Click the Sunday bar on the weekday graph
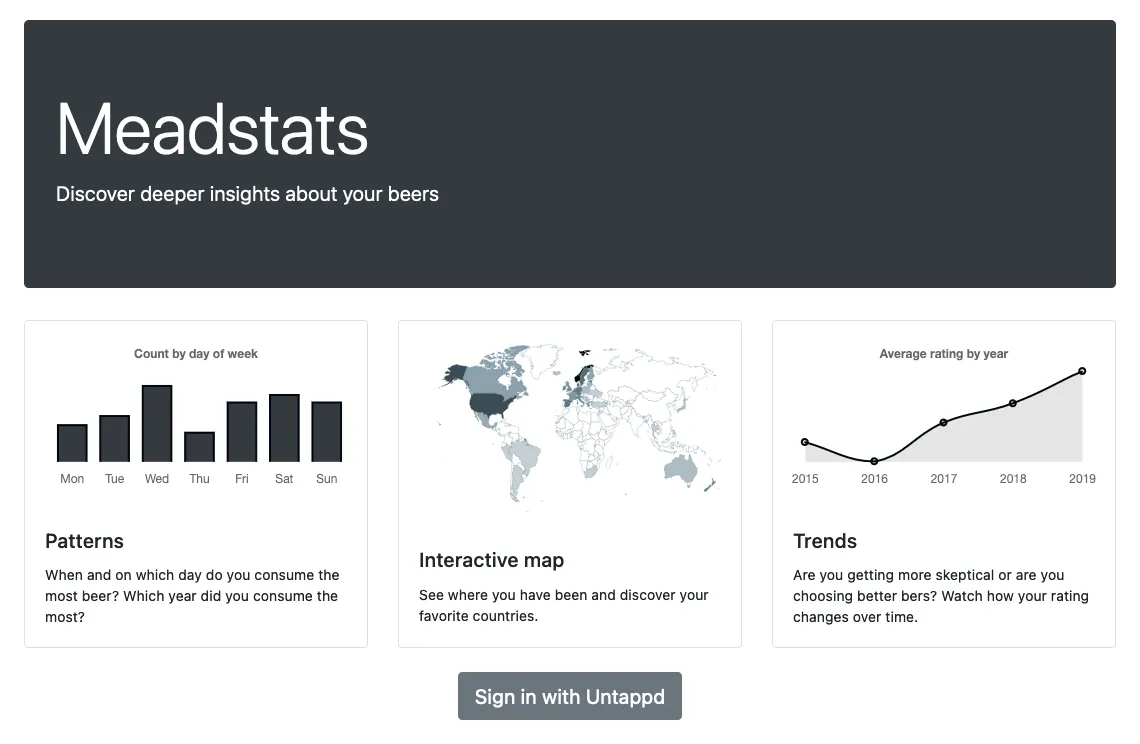 (x=326, y=430)
